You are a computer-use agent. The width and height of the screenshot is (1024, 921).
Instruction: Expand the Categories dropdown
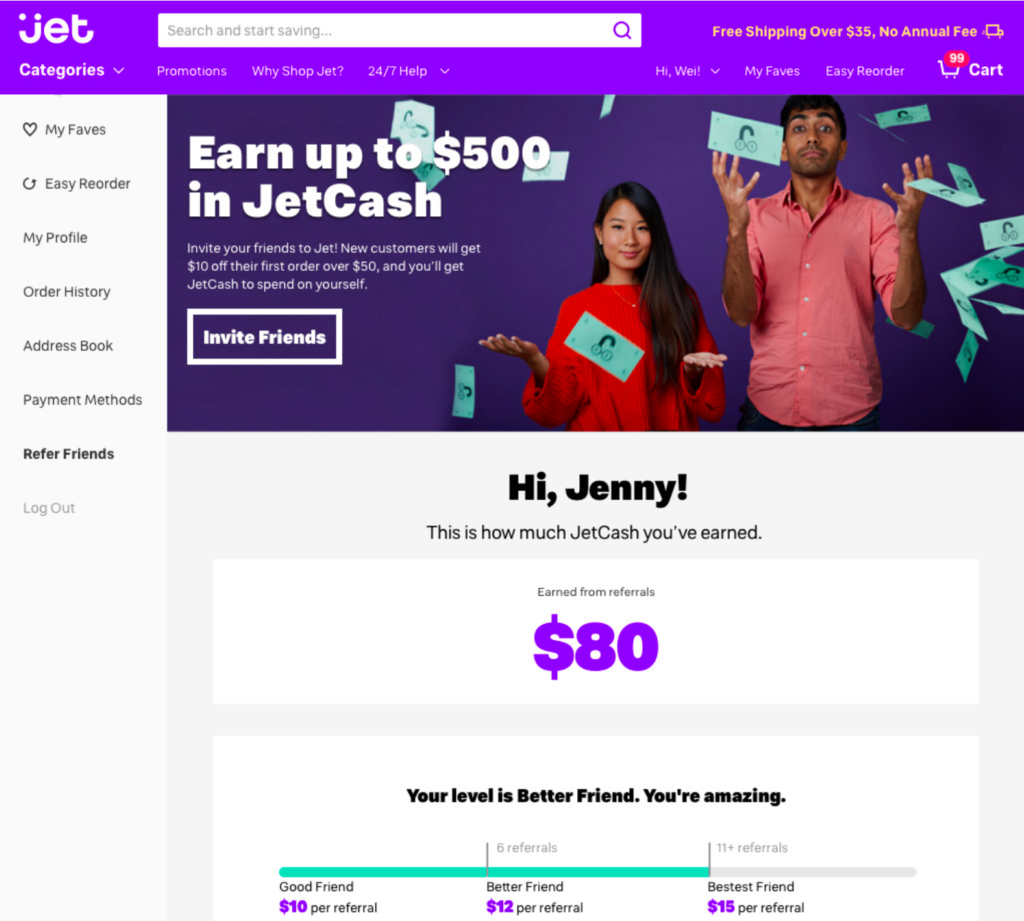[72, 70]
